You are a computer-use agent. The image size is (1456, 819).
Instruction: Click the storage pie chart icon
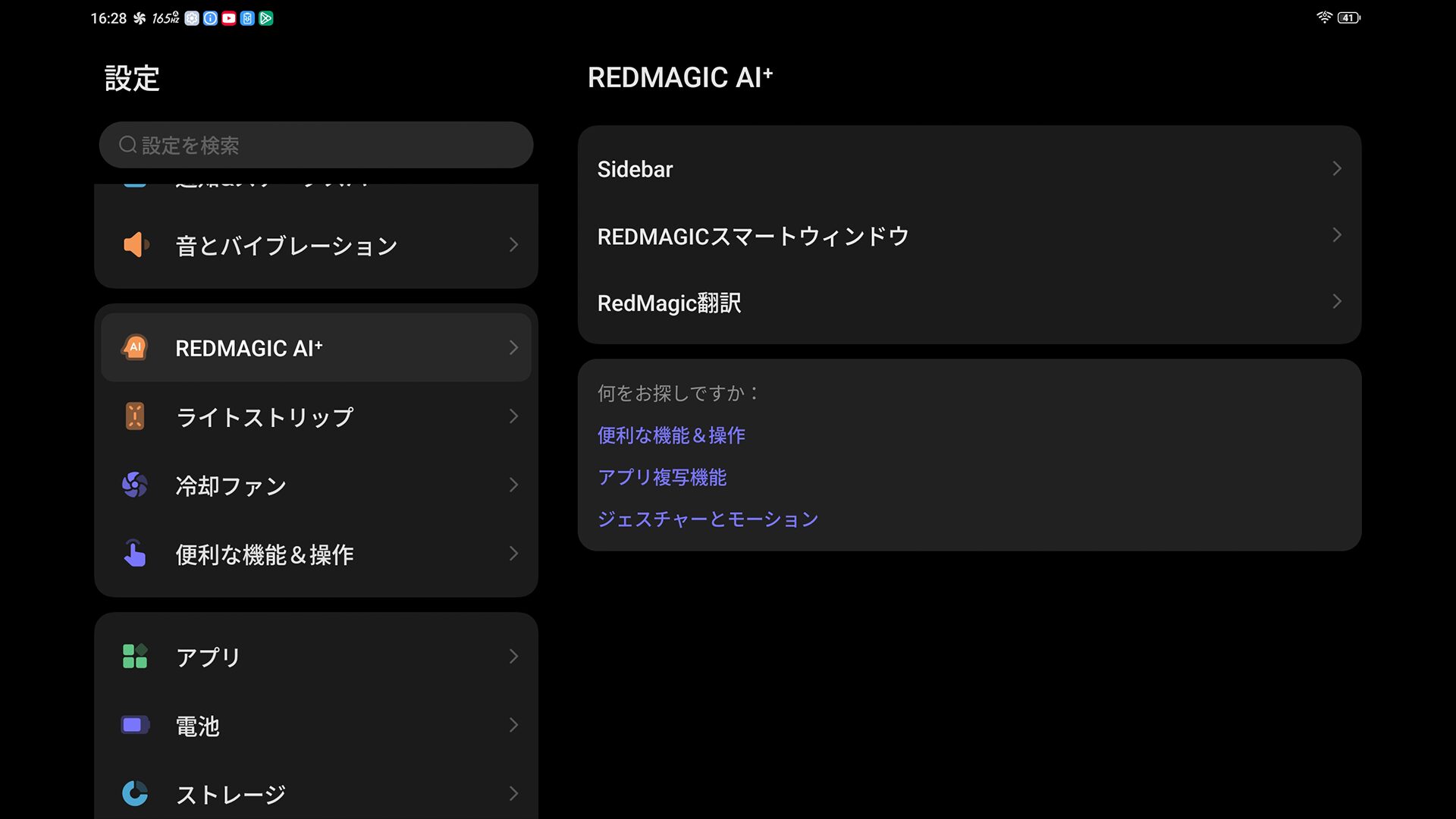[x=135, y=793]
